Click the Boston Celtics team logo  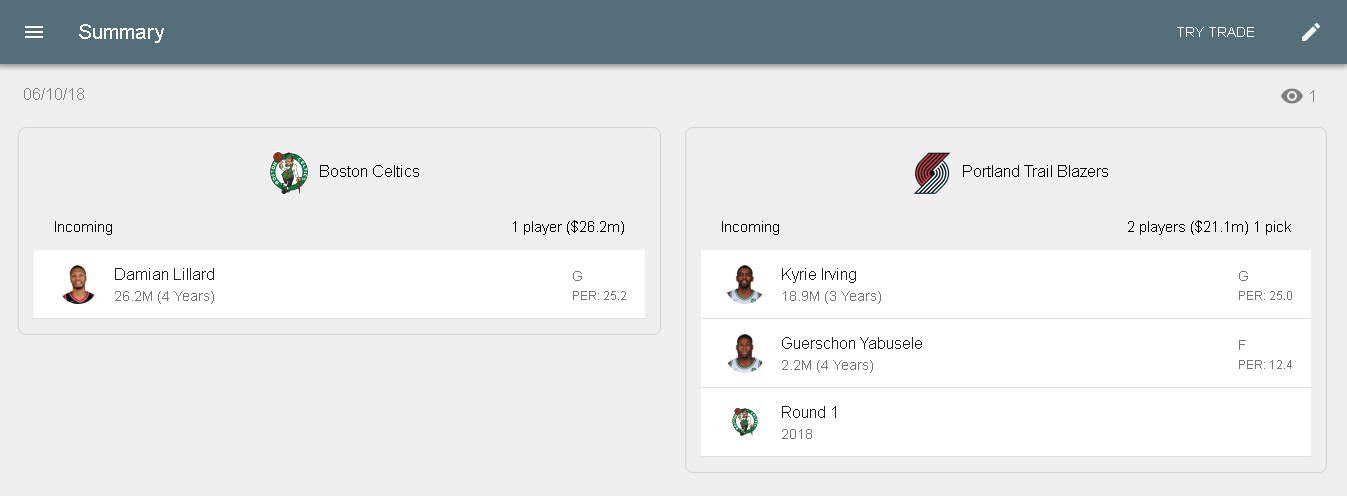coord(288,172)
